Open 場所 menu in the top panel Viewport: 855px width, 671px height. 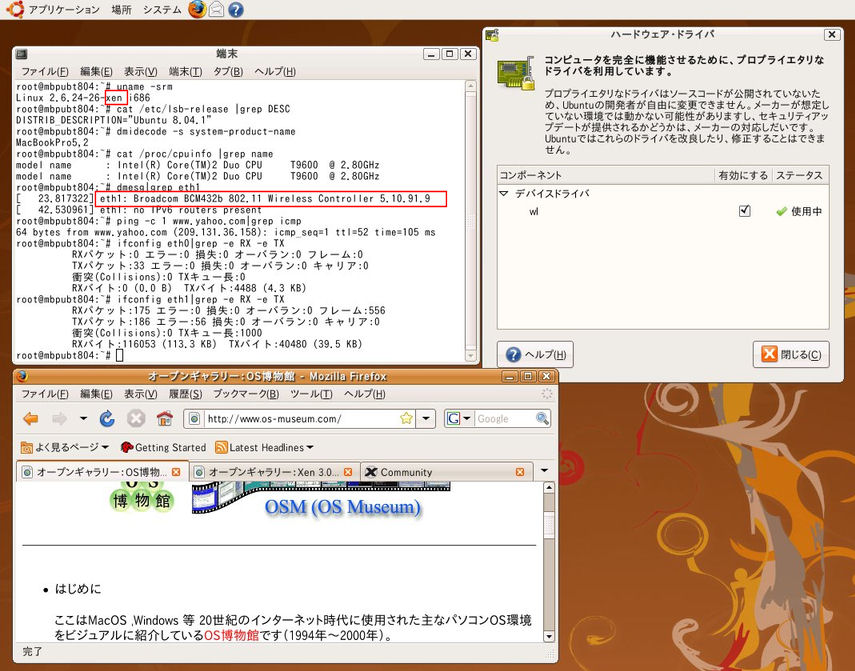click(x=122, y=10)
